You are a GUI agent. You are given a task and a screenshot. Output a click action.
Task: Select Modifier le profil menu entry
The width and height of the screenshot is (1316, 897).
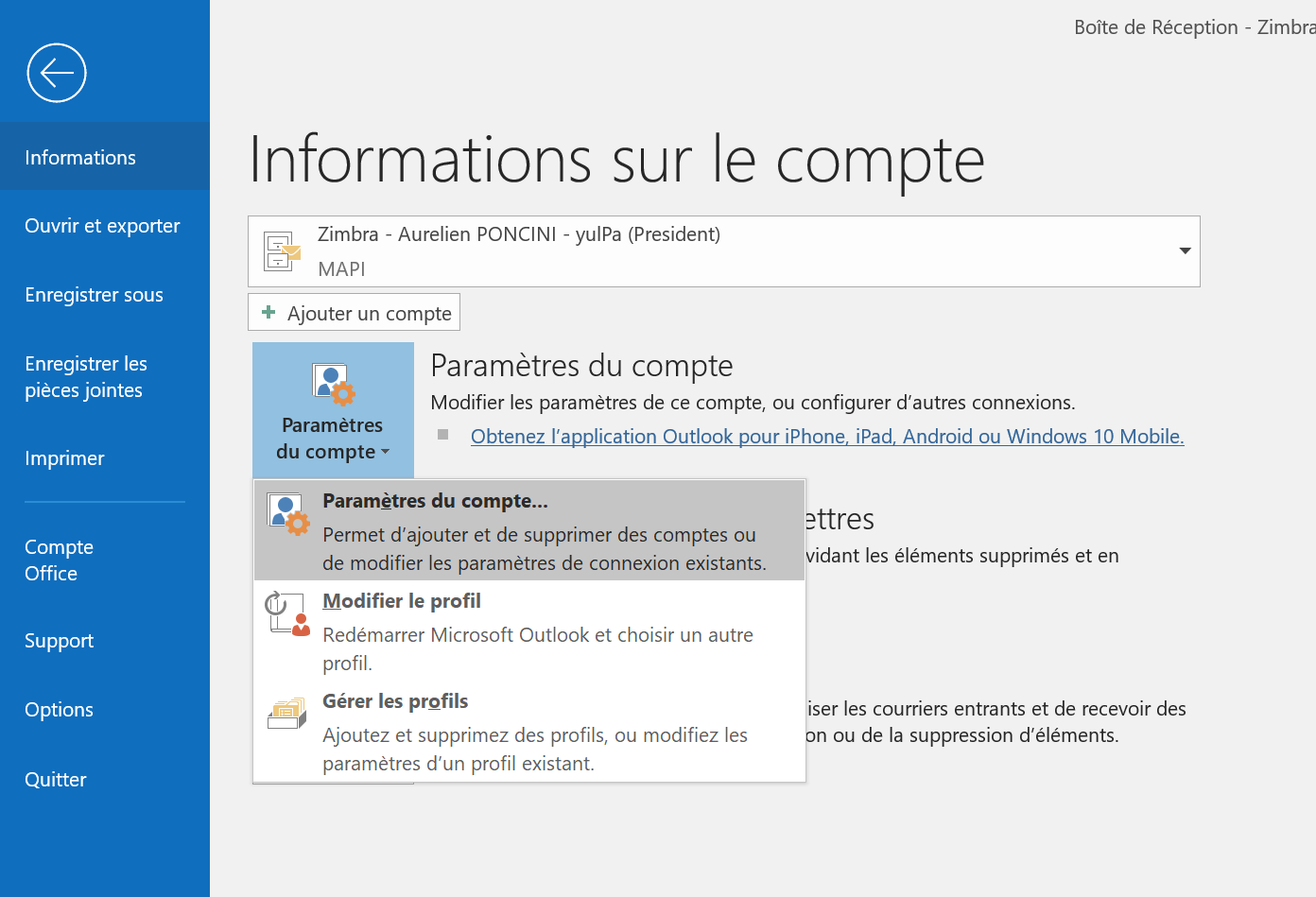(529, 630)
